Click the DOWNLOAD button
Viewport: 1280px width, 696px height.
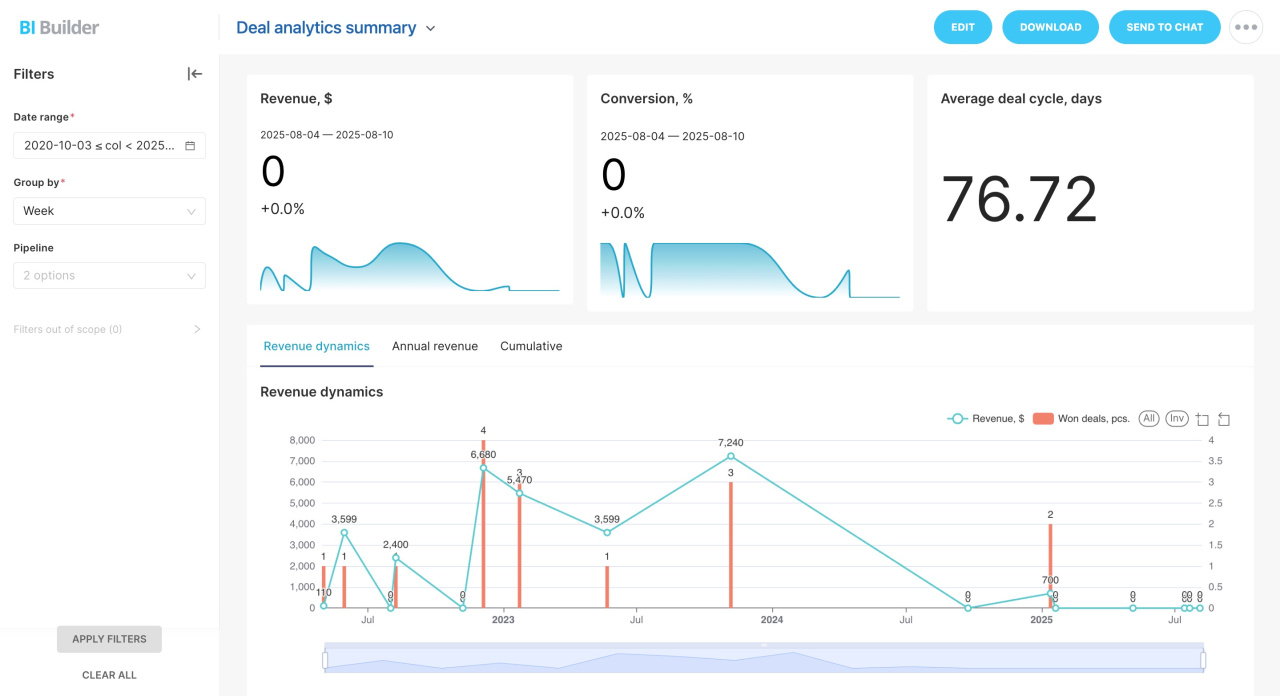coord(1050,27)
